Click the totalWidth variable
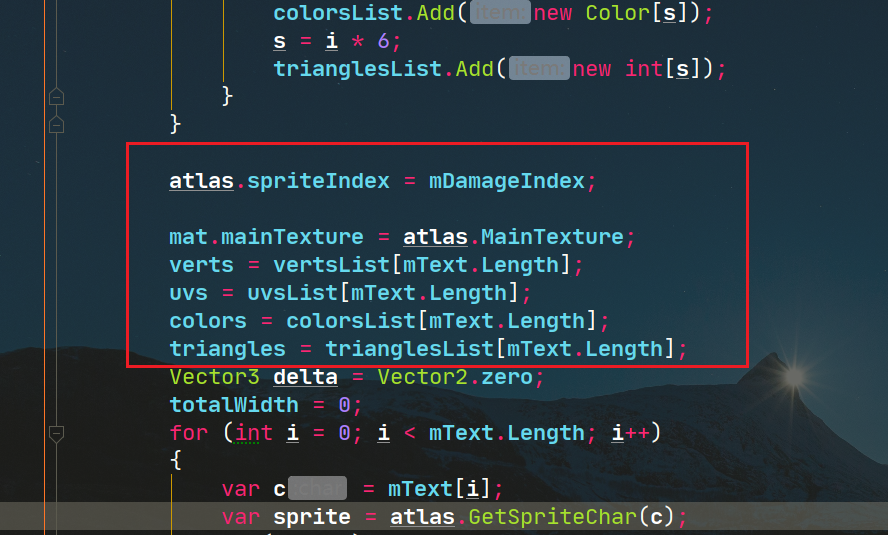This screenshot has height=535, width=888. point(234,405)
